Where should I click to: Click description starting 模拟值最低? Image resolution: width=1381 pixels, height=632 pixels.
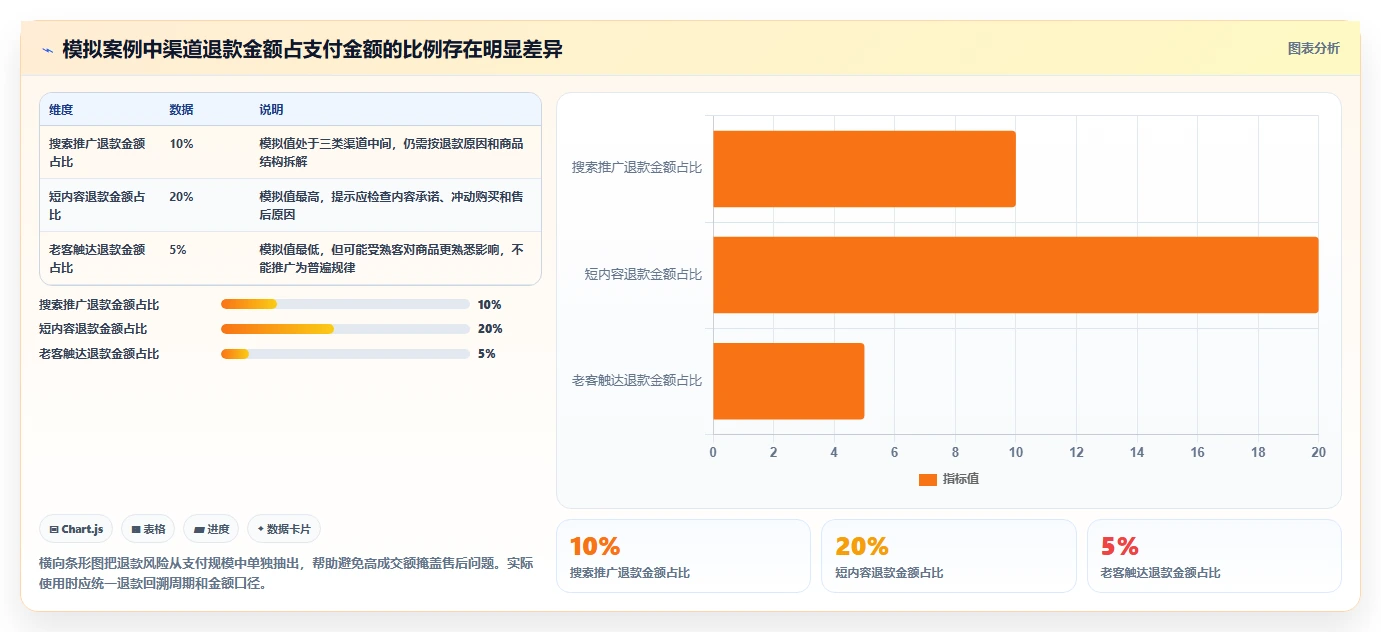(x=391, y=259)
